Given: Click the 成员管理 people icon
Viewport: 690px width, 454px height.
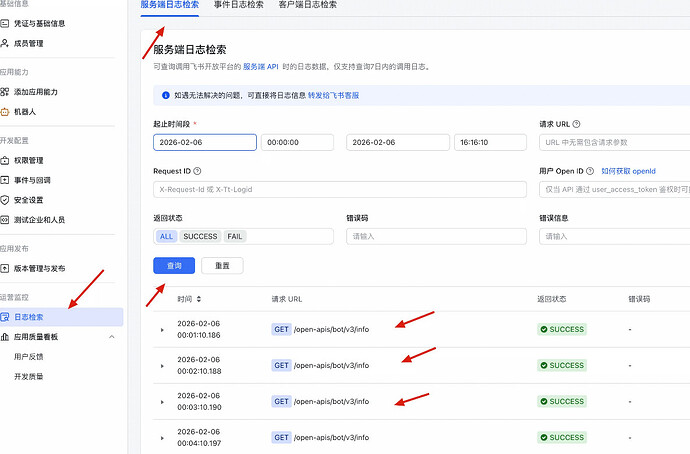Looking at the screenshot, I should [8, 44].
